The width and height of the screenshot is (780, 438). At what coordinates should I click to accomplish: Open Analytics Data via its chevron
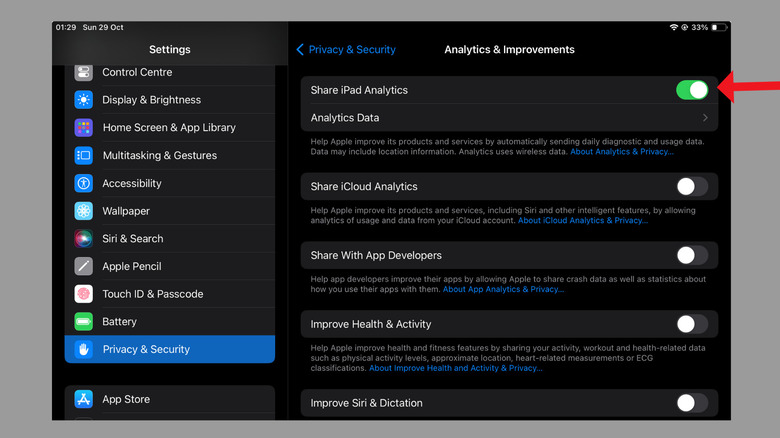(x=705, y=118)
